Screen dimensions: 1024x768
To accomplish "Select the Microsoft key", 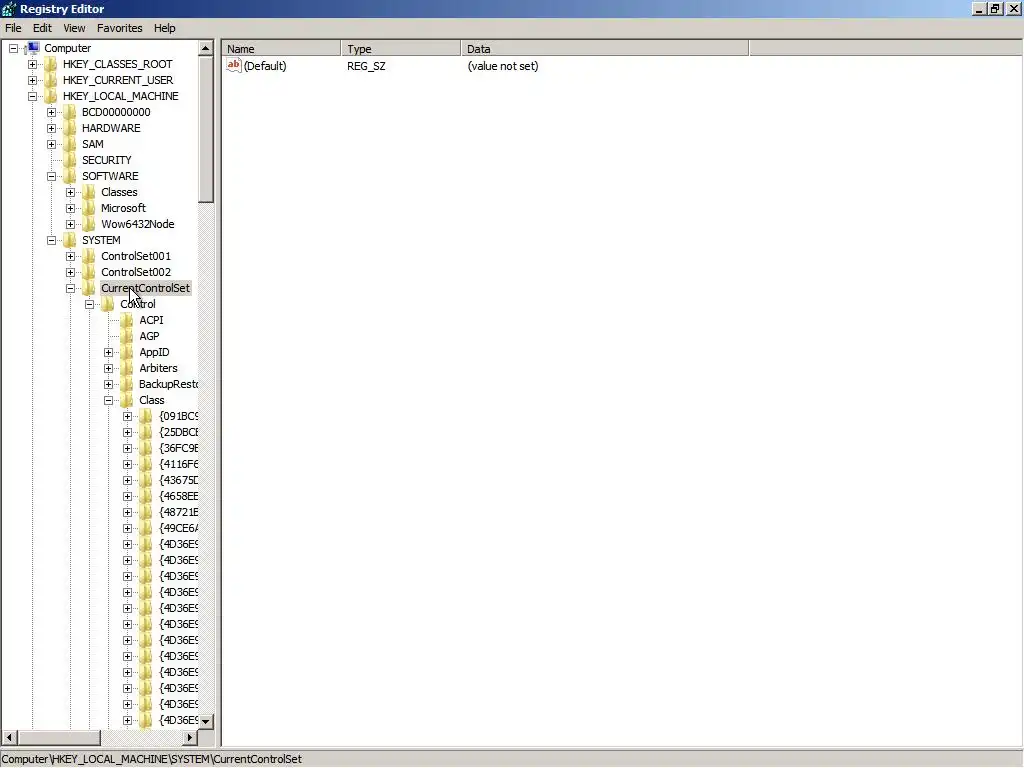I will 123,208.
